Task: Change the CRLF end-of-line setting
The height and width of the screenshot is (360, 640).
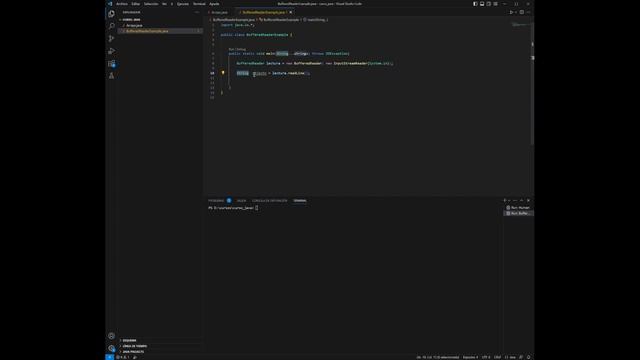Action: [498, 357]
